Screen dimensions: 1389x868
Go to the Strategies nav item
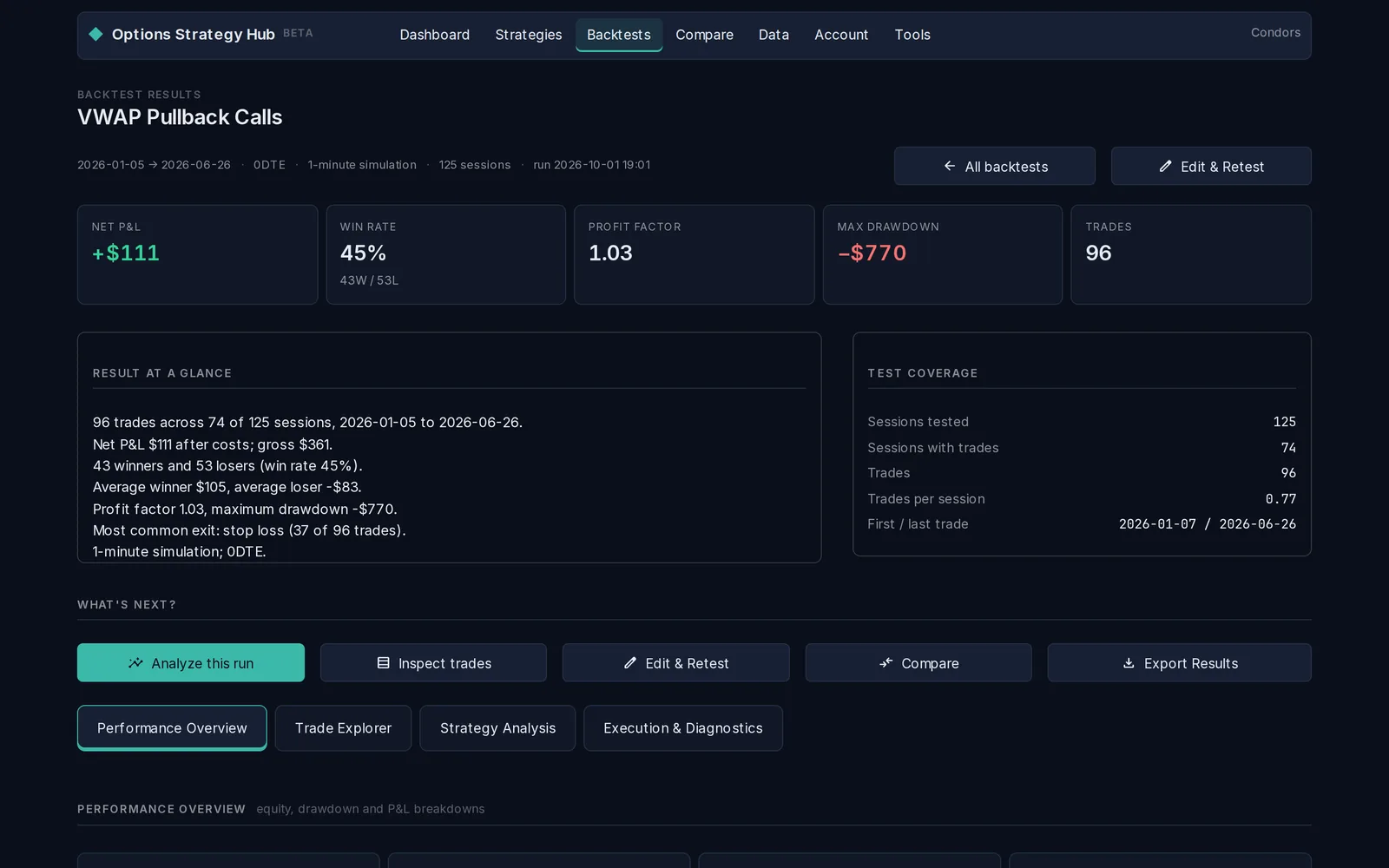click(x=529, y=35)
